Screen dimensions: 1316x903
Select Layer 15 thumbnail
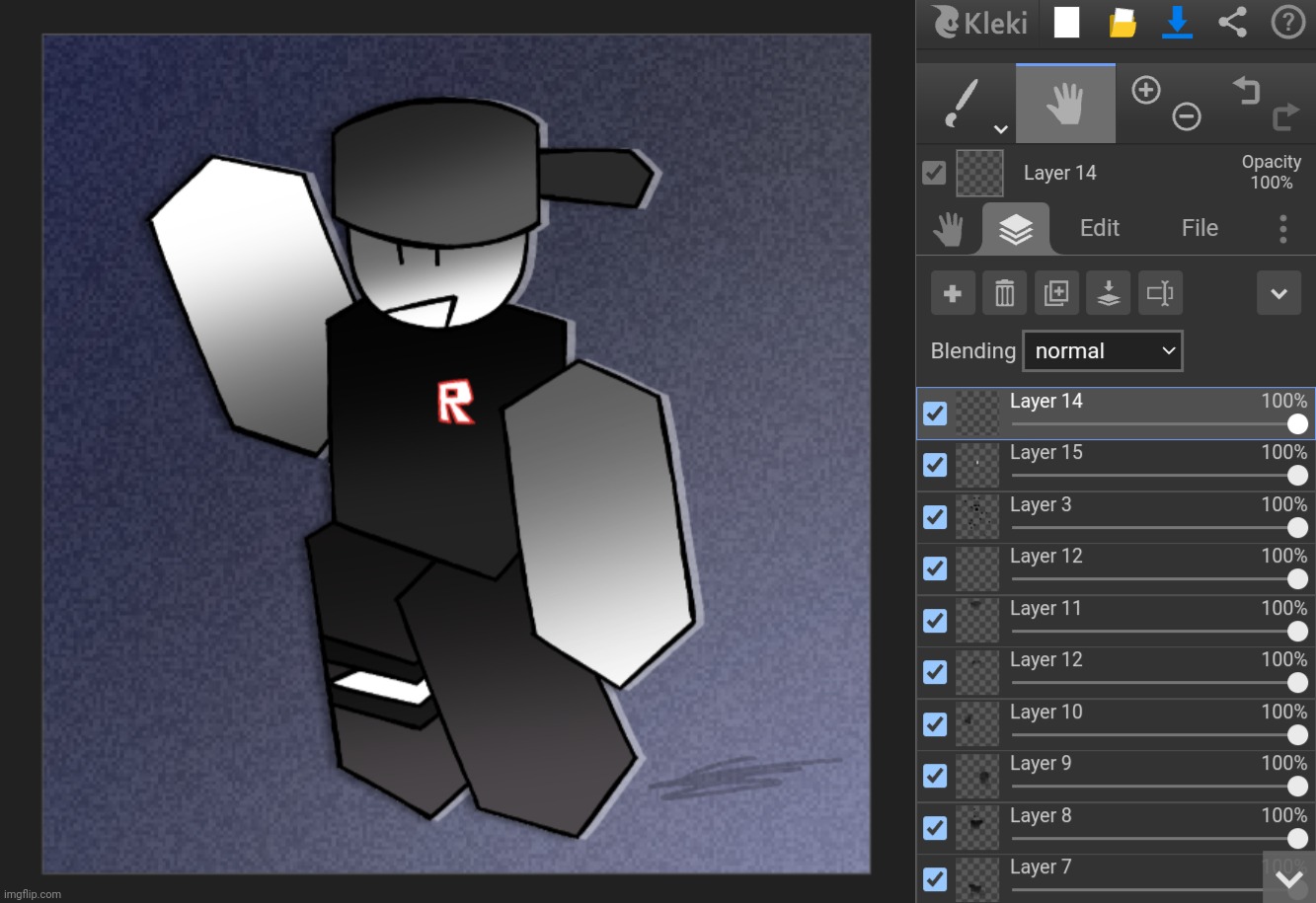(x=977, y=465)
